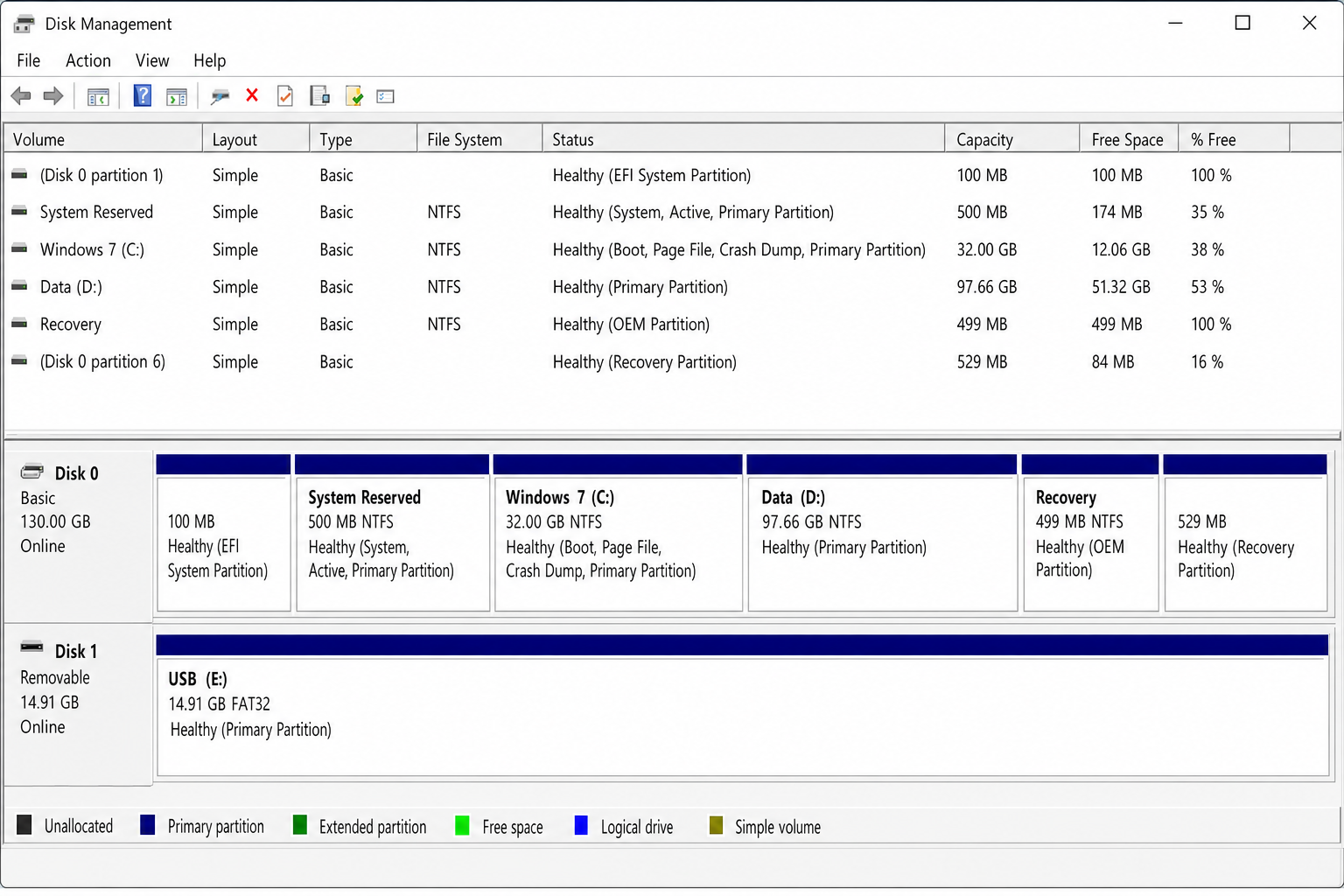The image size is (1344, 896).
Task: Click volume icon beside Recovery row
Action: [x=19, y=324]
